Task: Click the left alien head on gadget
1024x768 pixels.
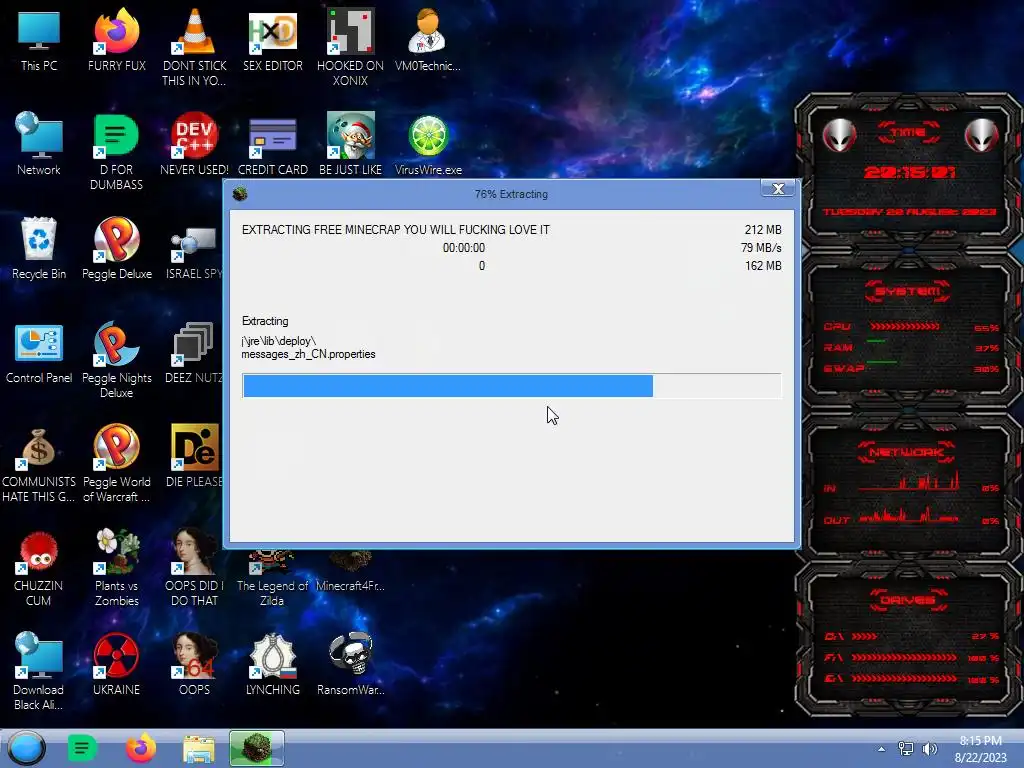Action: point(839,136)
